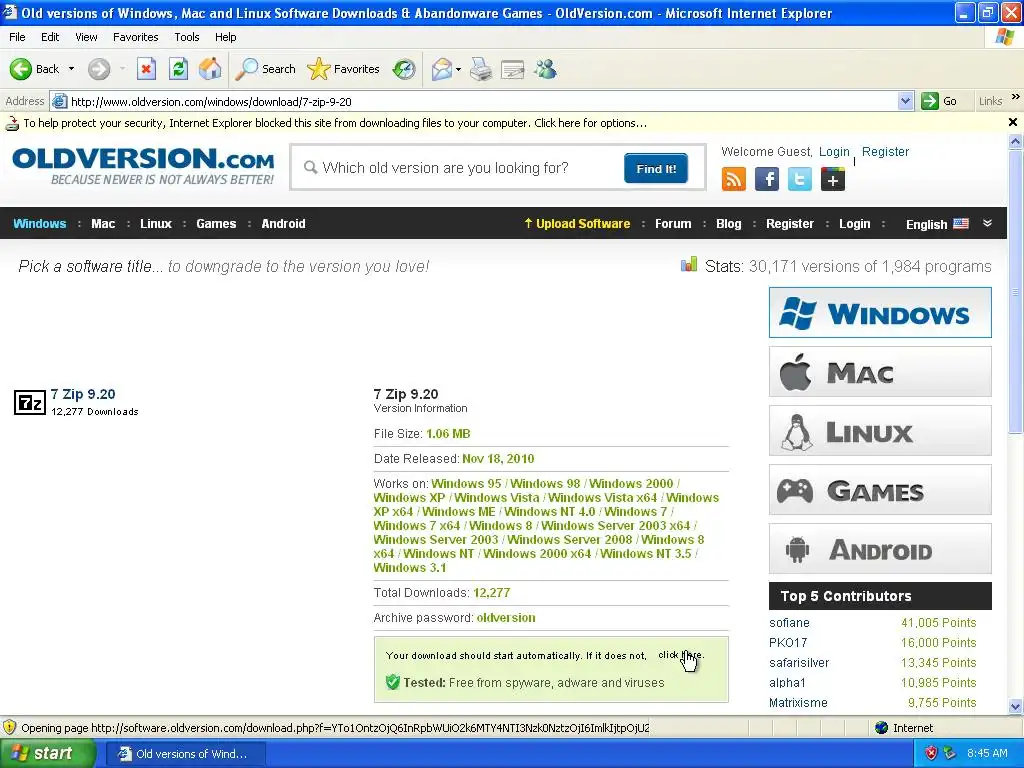Open the Mail button dropdown arrow
Image resolution: width=1024 pixels, height=768 pixels.
pyautogui.click(x=458, y=69)
